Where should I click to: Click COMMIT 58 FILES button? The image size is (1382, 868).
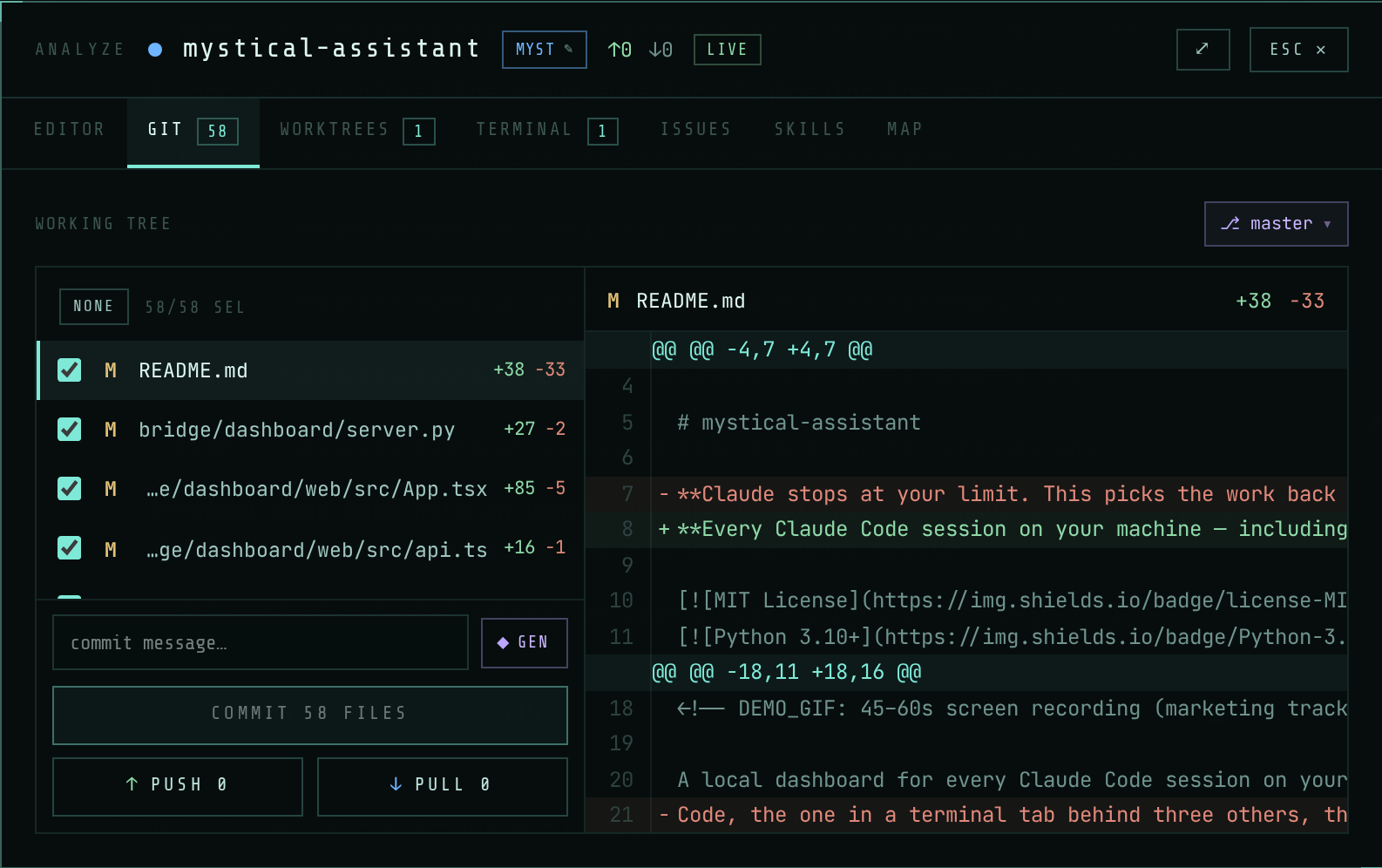click(310, 715)
